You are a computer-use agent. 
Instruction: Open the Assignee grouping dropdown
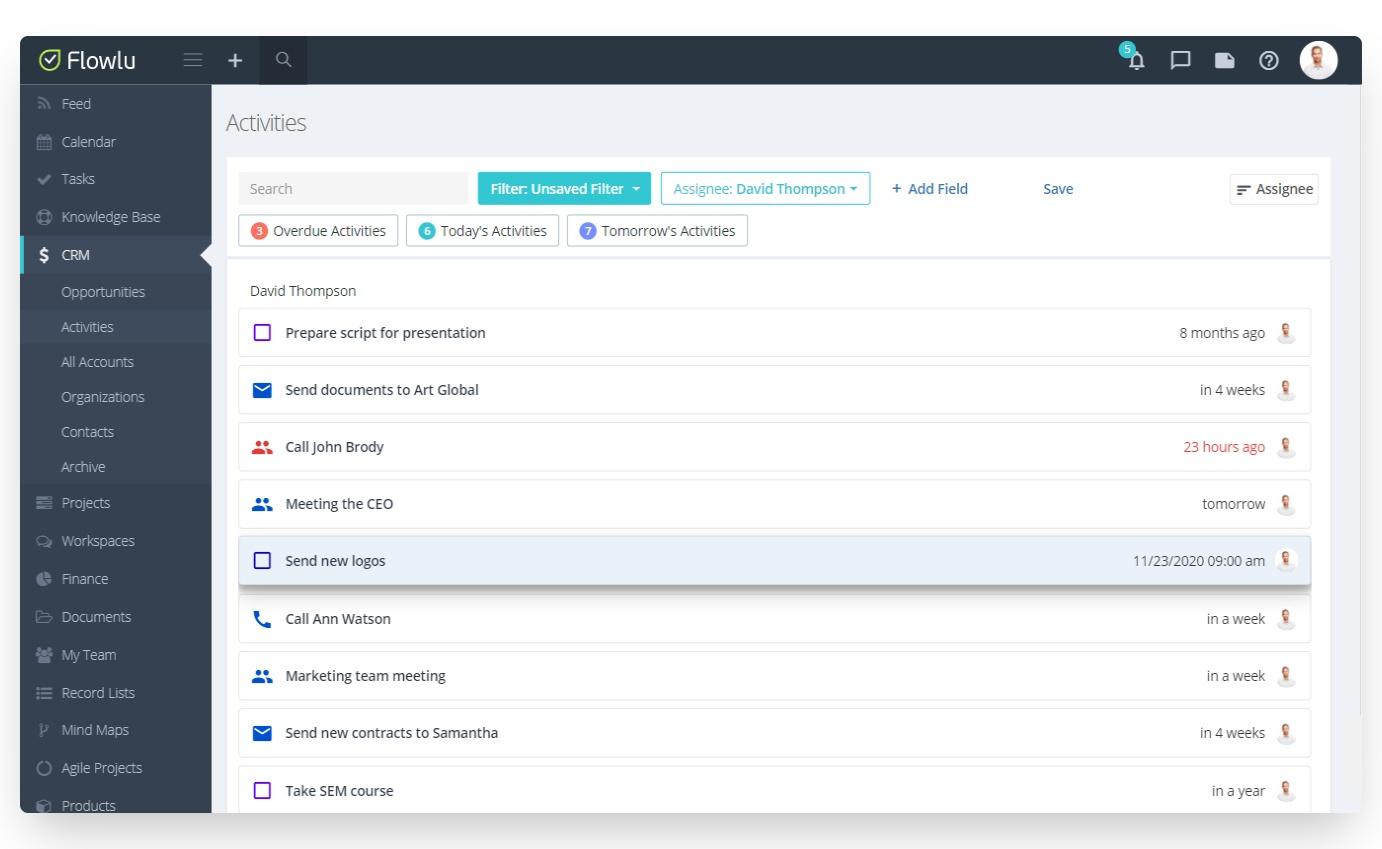(x=1274, y=189)
